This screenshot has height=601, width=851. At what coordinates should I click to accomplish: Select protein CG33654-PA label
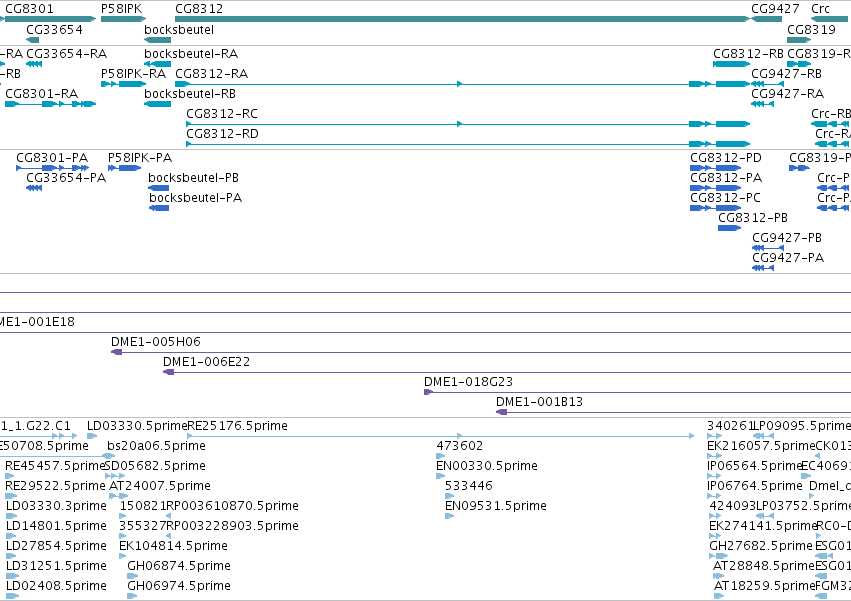point(66,178)
